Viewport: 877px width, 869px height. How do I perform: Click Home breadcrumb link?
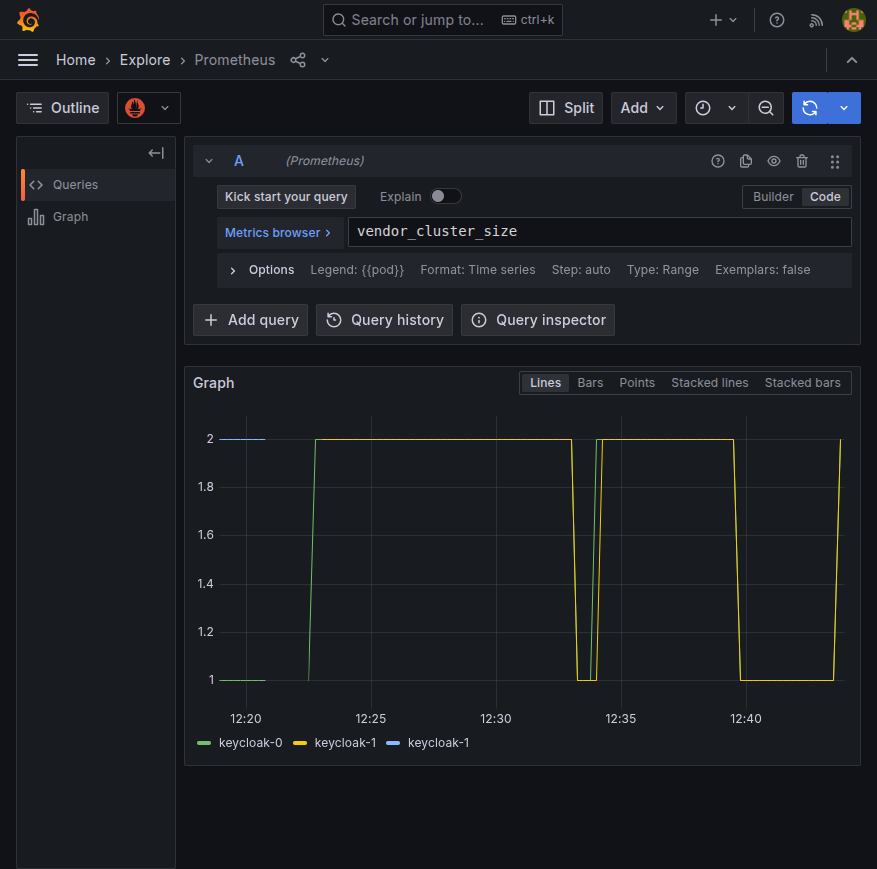coord(76,60)
